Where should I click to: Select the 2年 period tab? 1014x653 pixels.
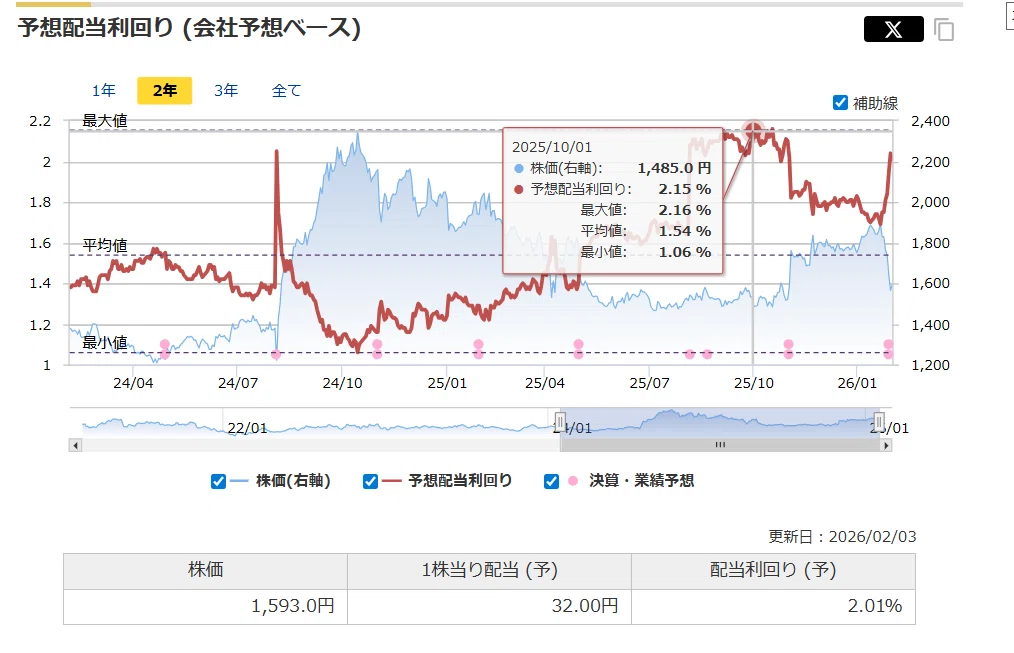click(164, 91)
